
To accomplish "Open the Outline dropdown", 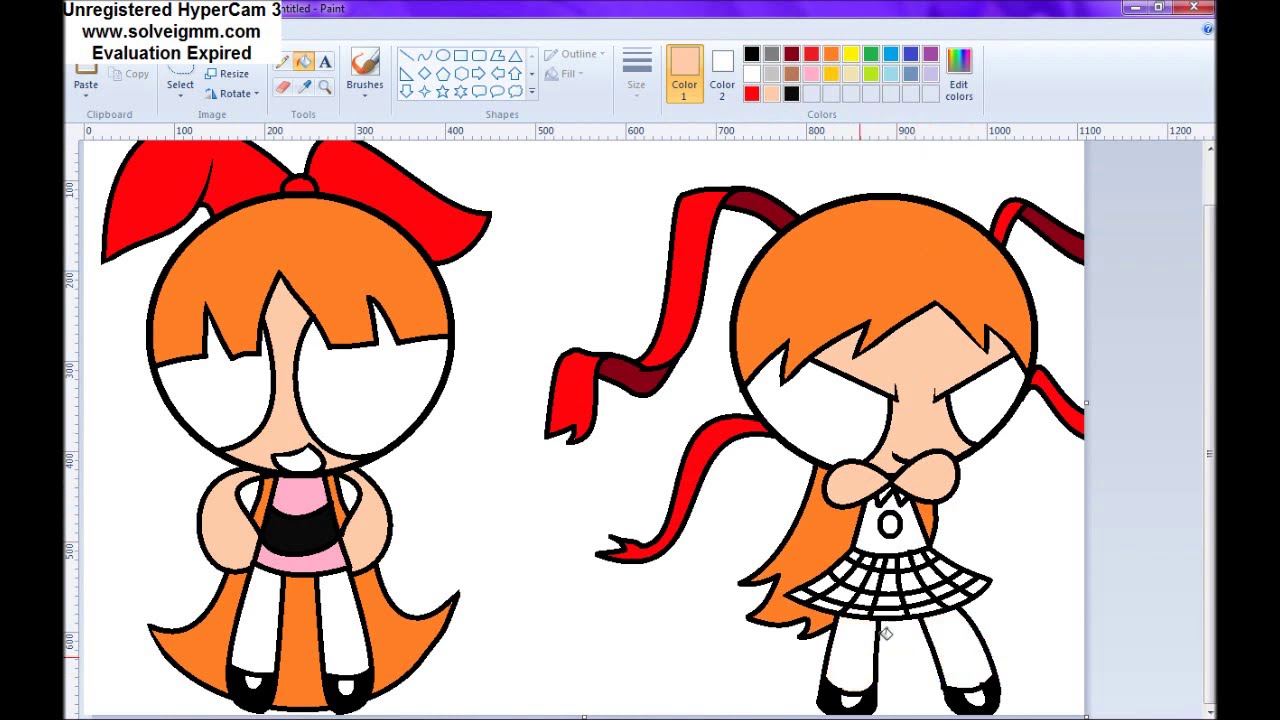I will click(575, 54).
